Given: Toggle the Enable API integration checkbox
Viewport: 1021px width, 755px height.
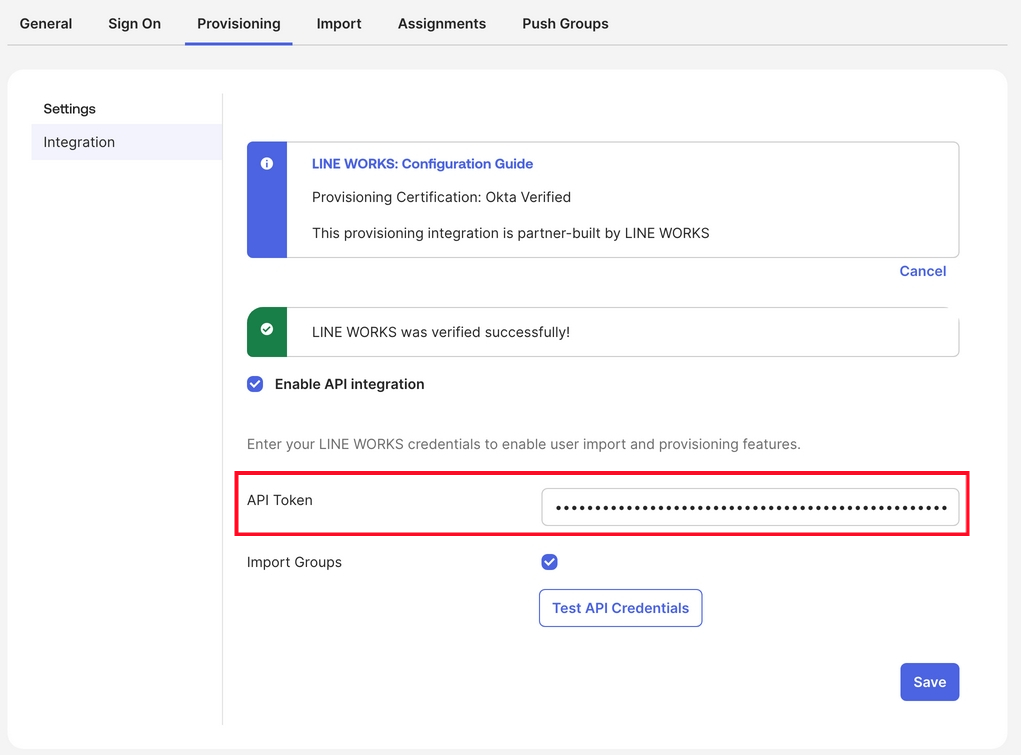Looking at the screenshot, I should point(255,384).
